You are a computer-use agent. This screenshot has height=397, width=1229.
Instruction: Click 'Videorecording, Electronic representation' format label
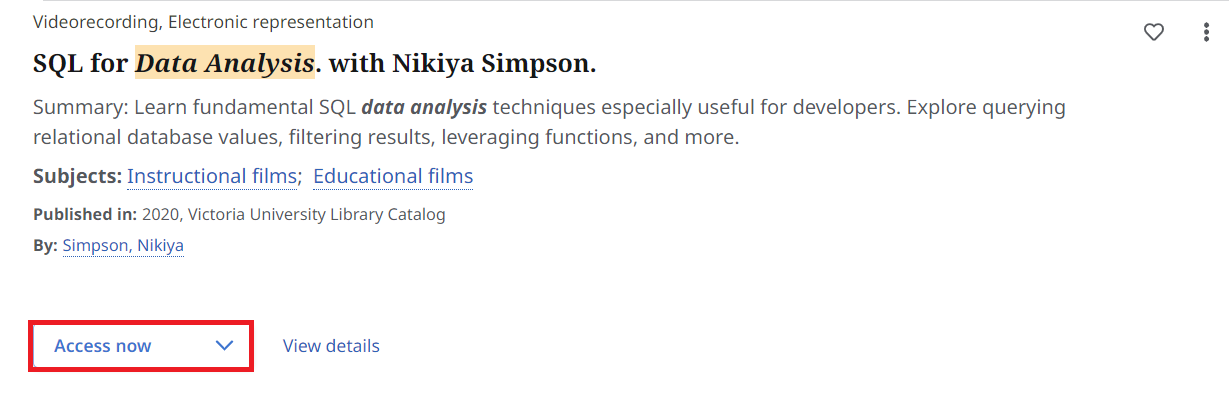203,21
